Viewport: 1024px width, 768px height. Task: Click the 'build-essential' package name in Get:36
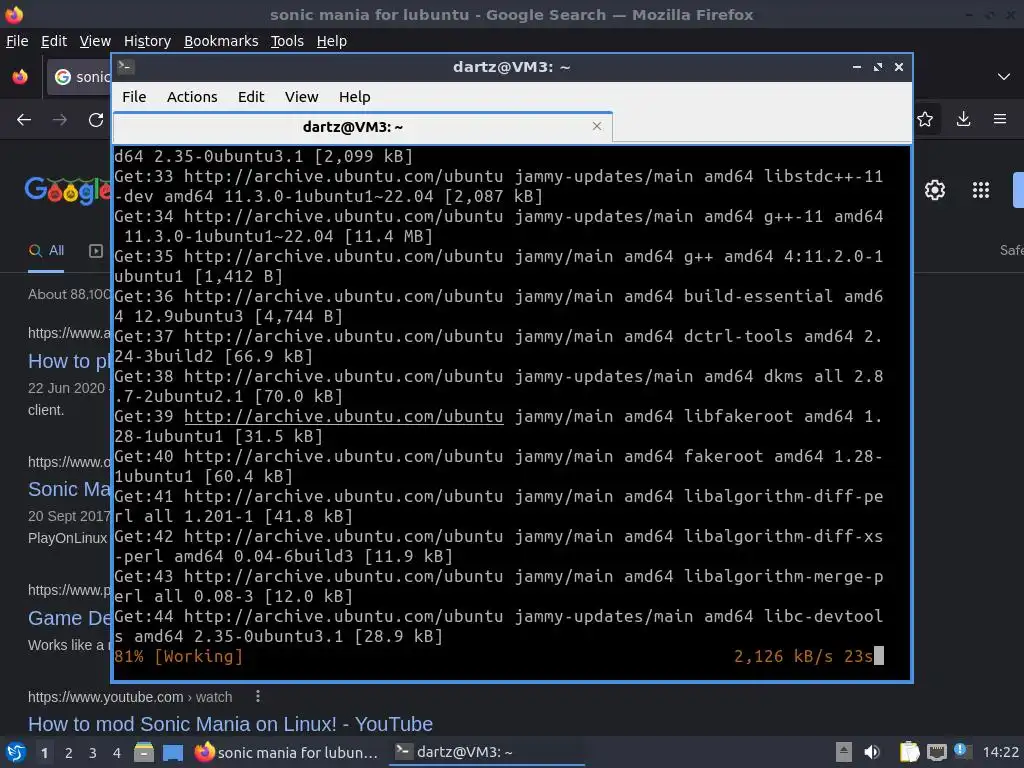(x=758, y=296)
